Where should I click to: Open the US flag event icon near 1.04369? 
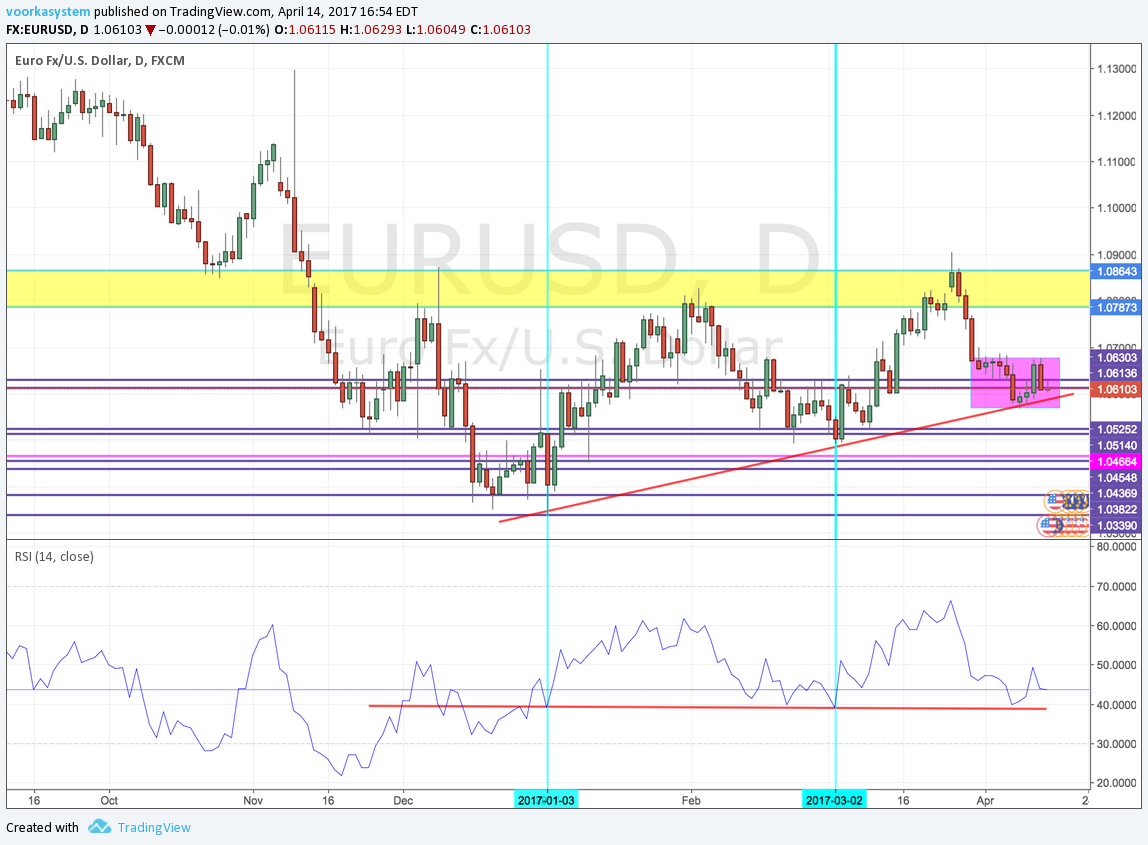[x=1054, y=501]
